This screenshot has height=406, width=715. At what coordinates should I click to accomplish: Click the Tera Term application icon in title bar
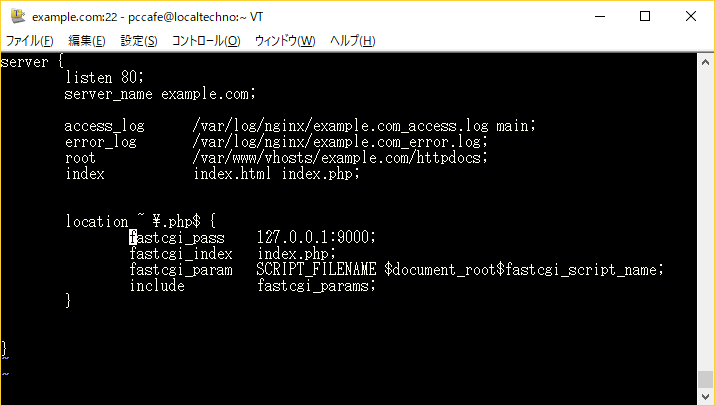click(x=18, y=16)
